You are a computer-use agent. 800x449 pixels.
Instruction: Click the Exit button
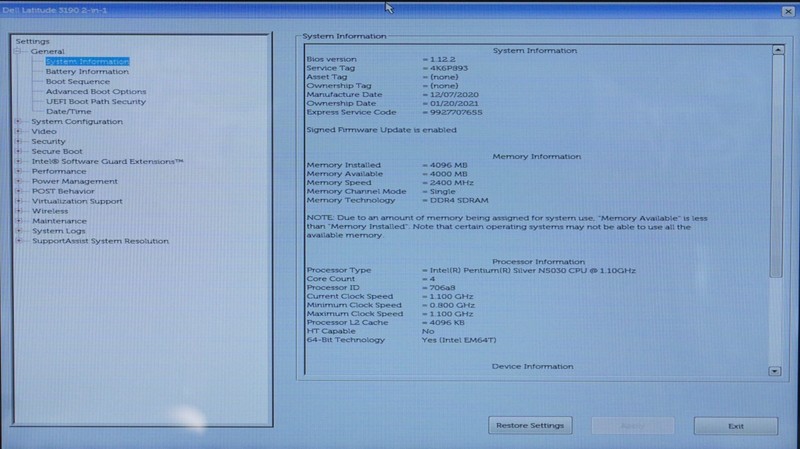coord(736,426)
